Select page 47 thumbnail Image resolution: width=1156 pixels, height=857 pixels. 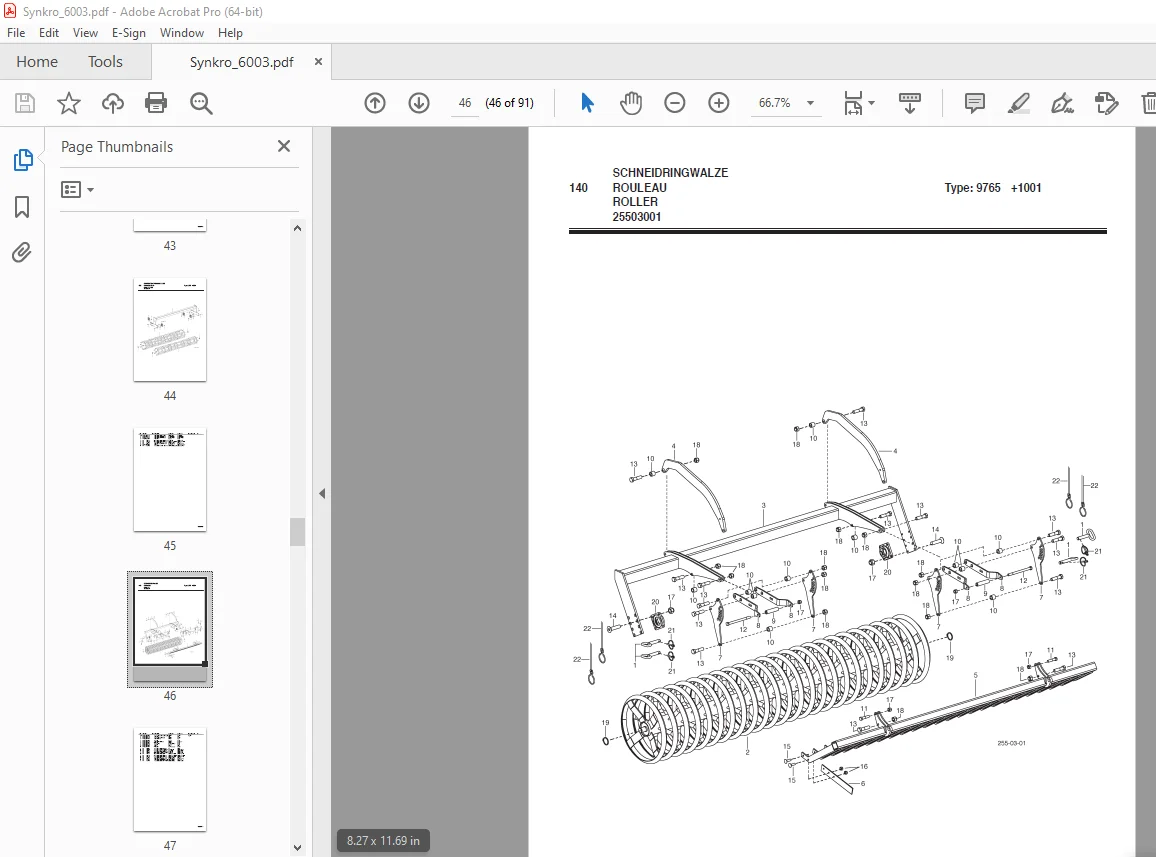click(170, 780)
